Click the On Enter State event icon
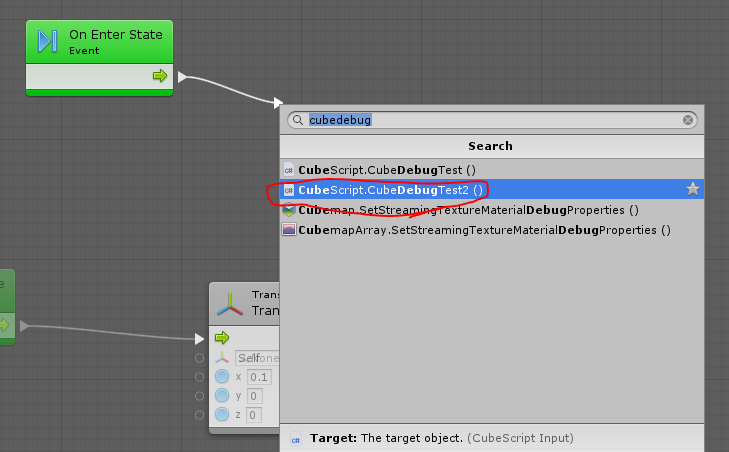Viewport: 729px width, 452px height. (47, 41)
